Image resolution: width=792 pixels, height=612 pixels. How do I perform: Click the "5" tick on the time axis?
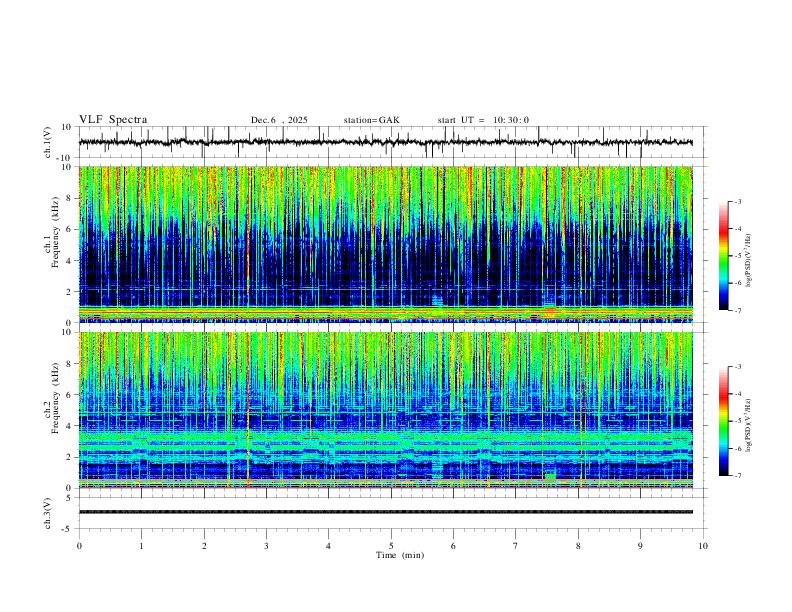point(391,546)
